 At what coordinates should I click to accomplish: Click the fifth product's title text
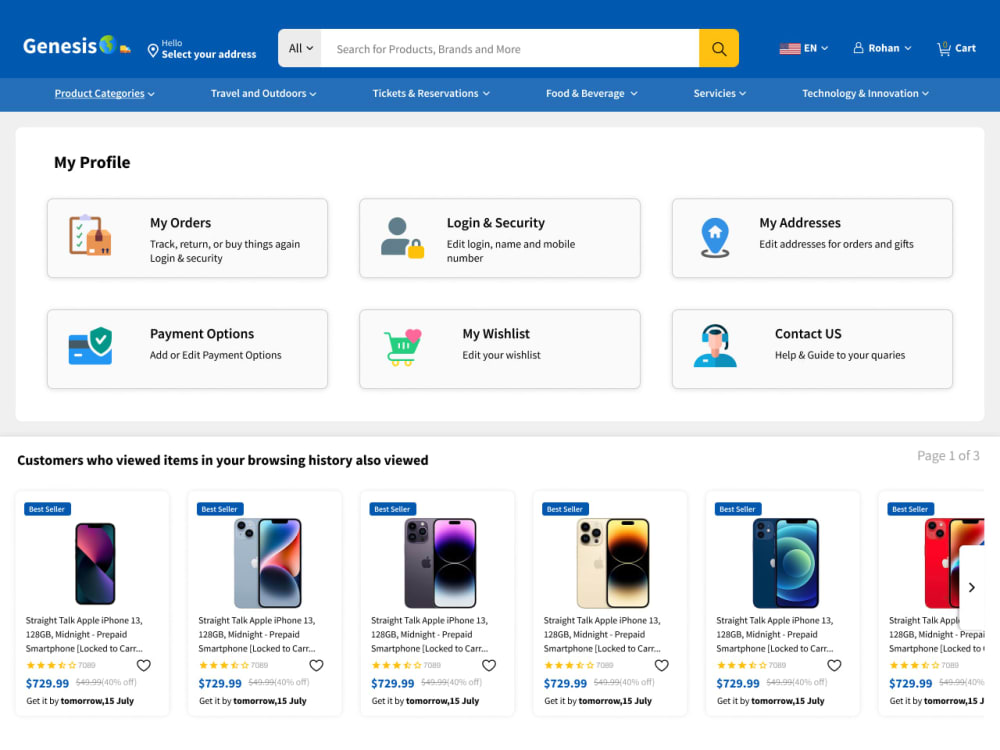click(775, 635)
